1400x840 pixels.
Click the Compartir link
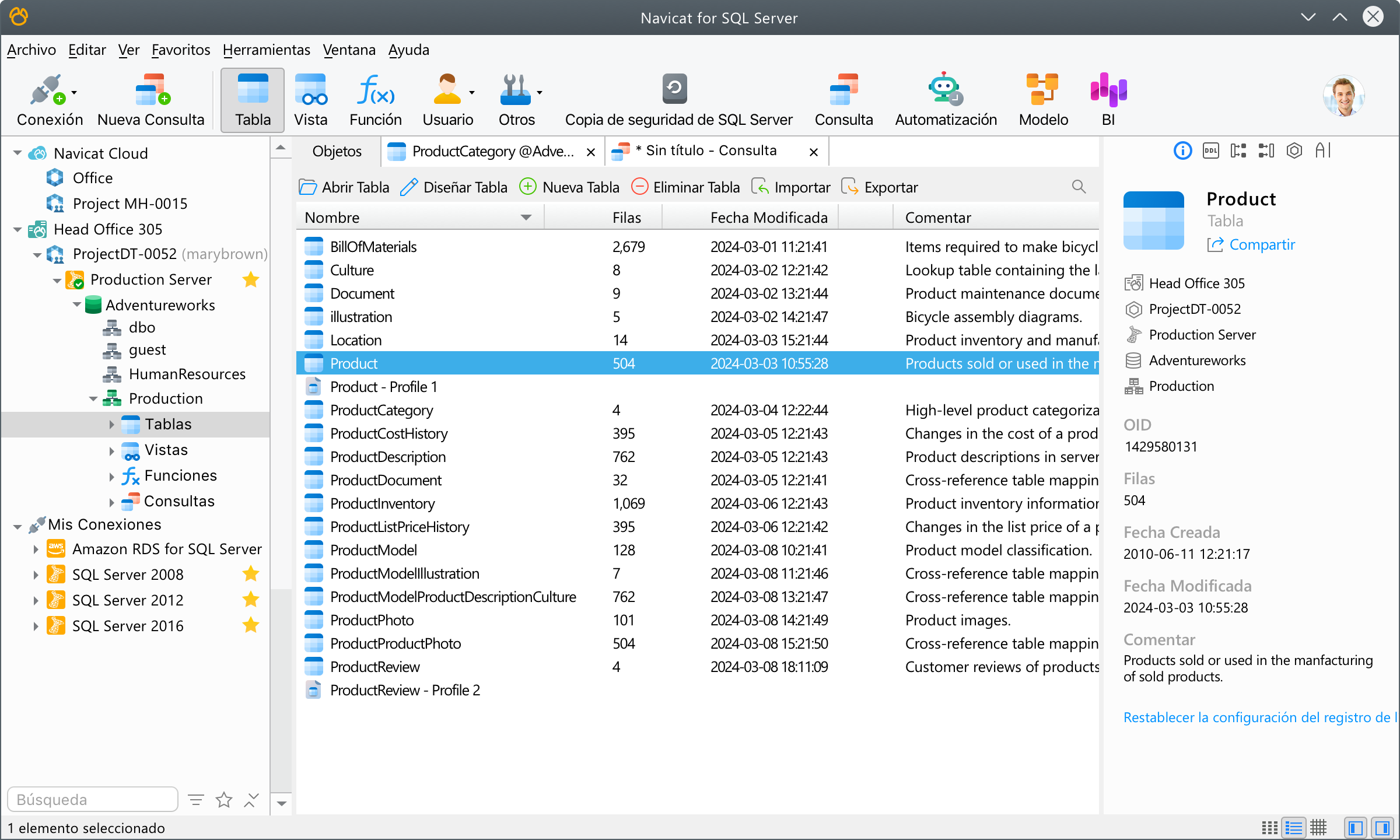pos(1251,245)
